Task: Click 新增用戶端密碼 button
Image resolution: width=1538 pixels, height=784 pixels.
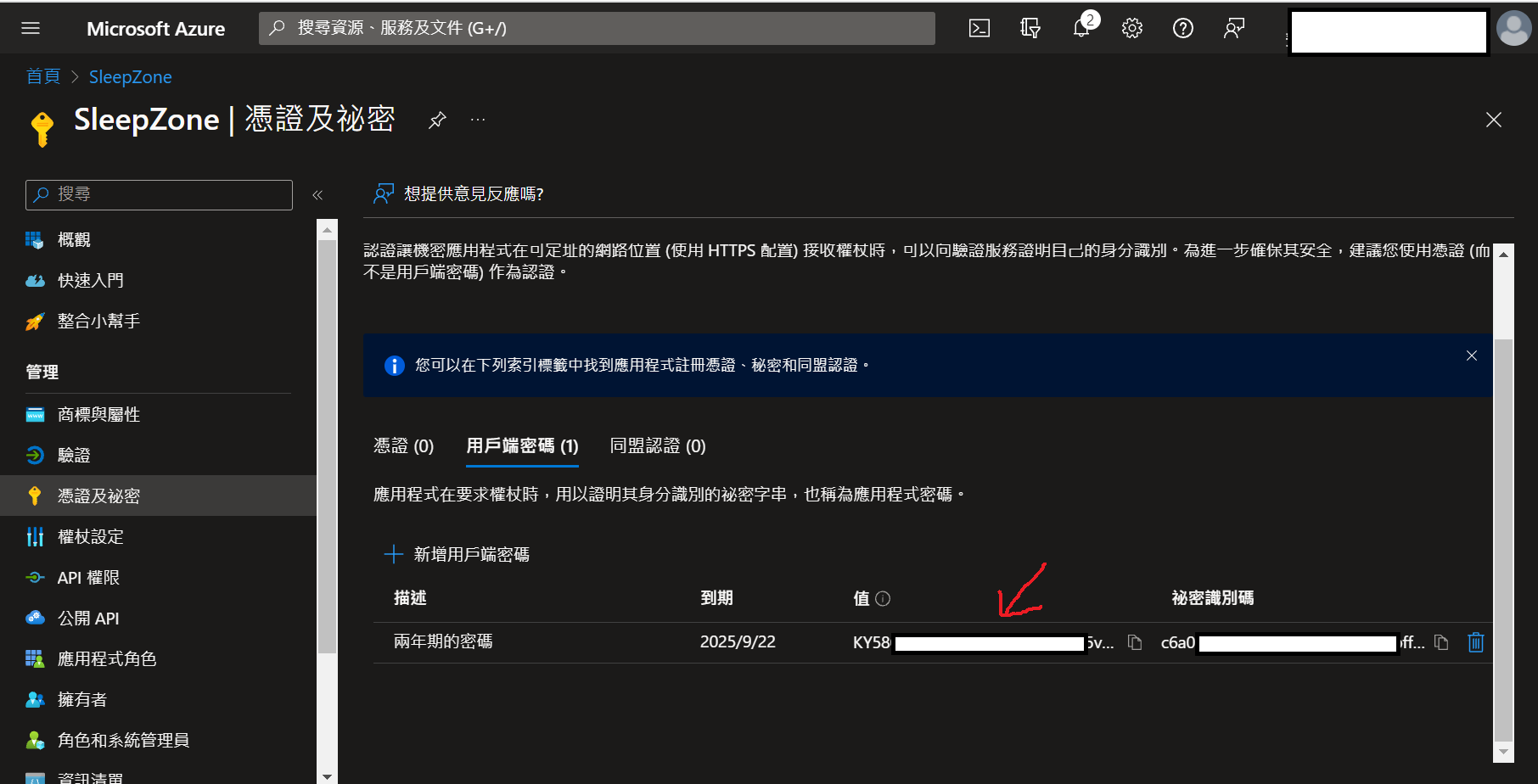Action: click(x=457, y=555)
